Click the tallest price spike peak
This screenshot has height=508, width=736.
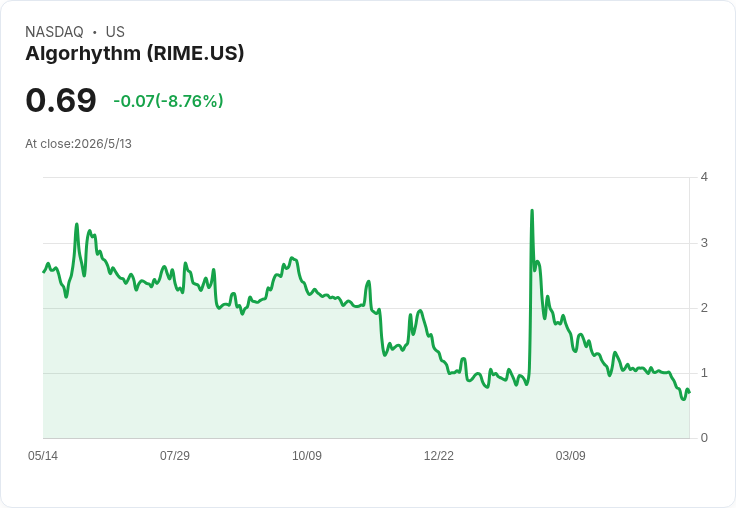[x=532, y=211]
